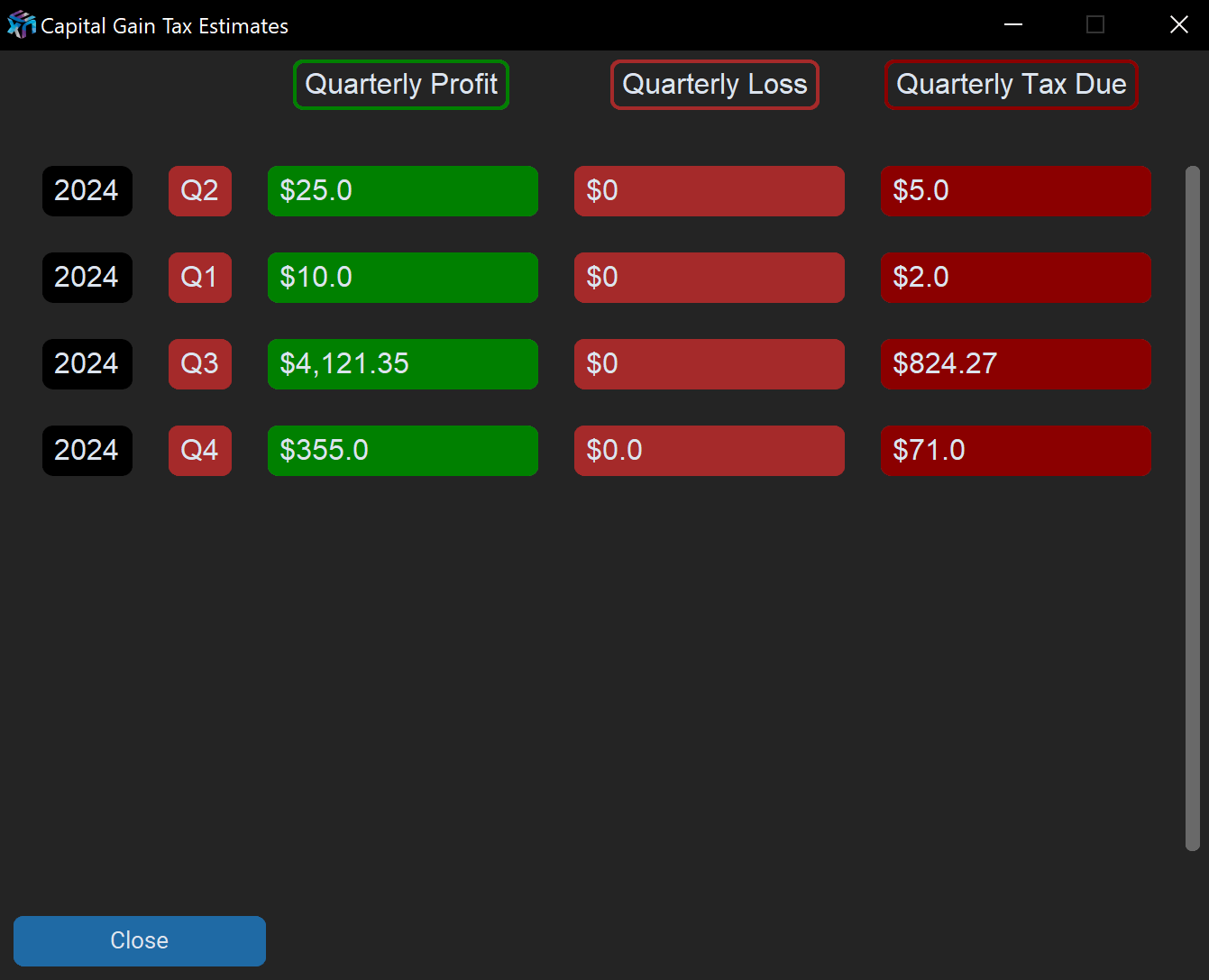This screenshot has height=980, width=1209.
Task: Click the Q4 quarter label
Action: (199, 451)
